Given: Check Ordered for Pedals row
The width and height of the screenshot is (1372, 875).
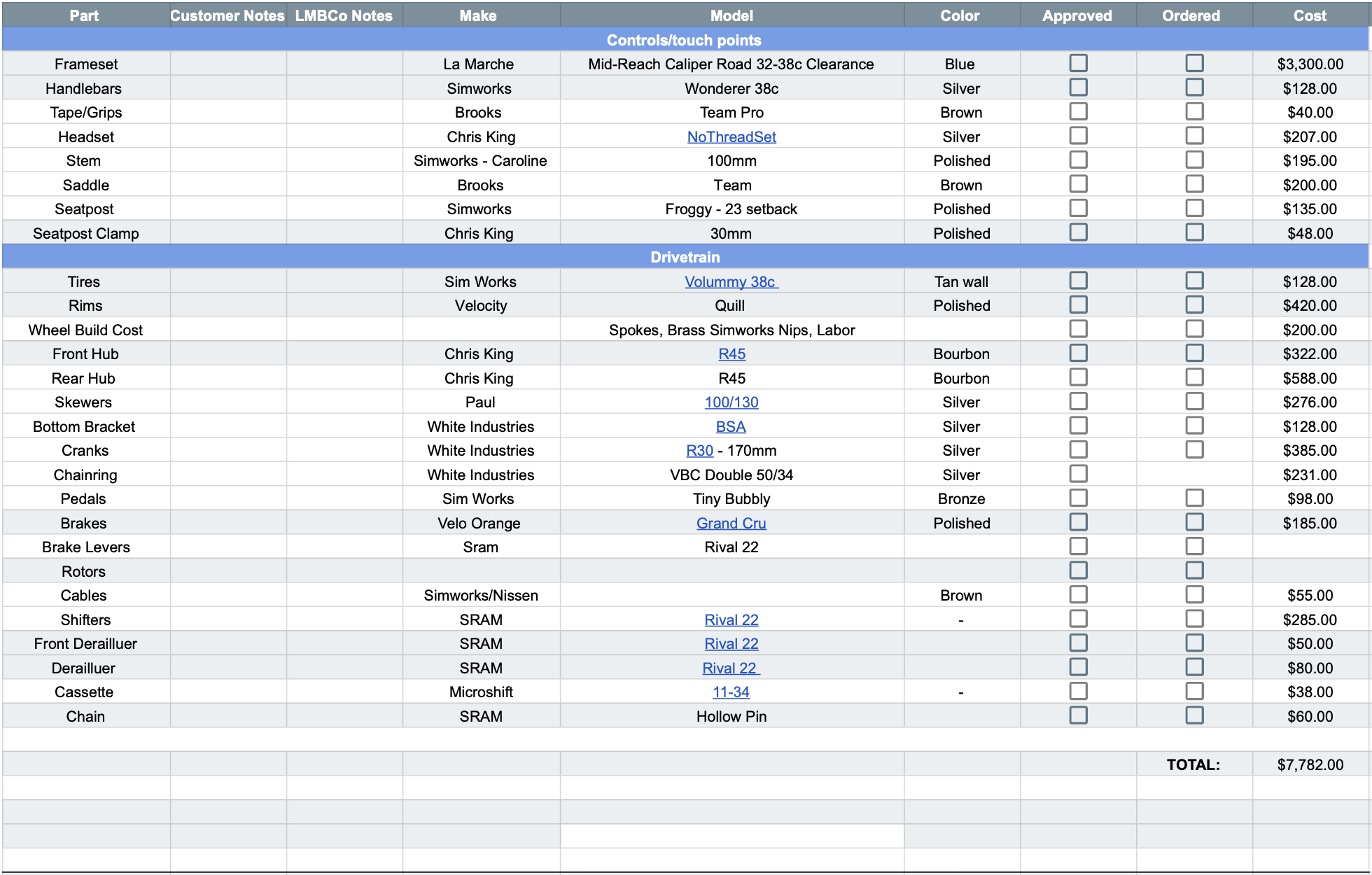Looking at the screenshot, I should click(1194, 498).
